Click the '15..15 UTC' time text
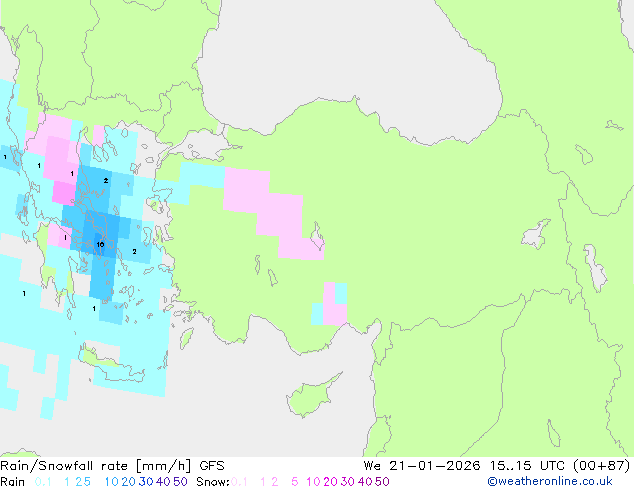Image resolution: width=634 pixels, height=490 pixels. pyautogui.click(x=528, y=466)
